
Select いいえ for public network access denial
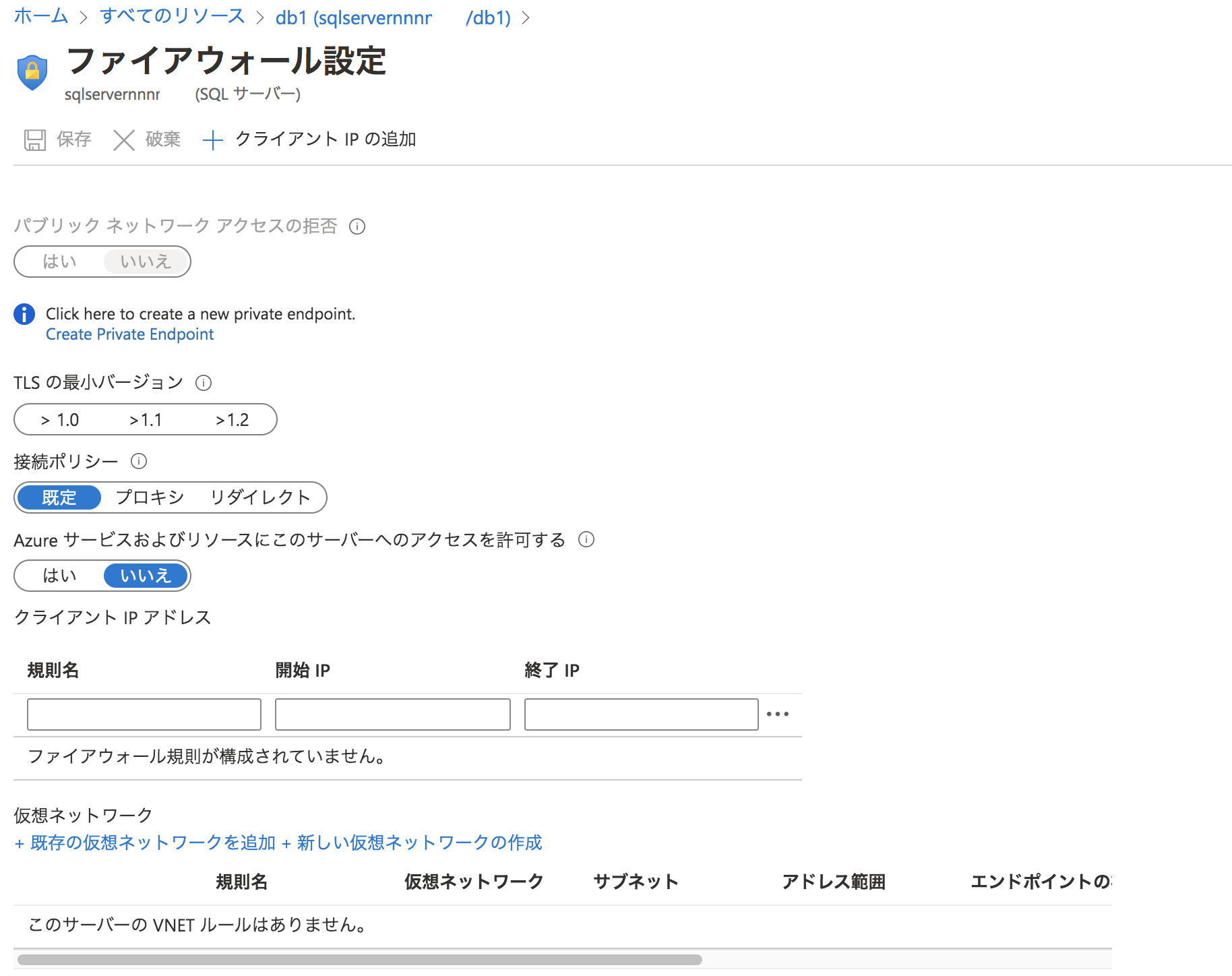146,262
